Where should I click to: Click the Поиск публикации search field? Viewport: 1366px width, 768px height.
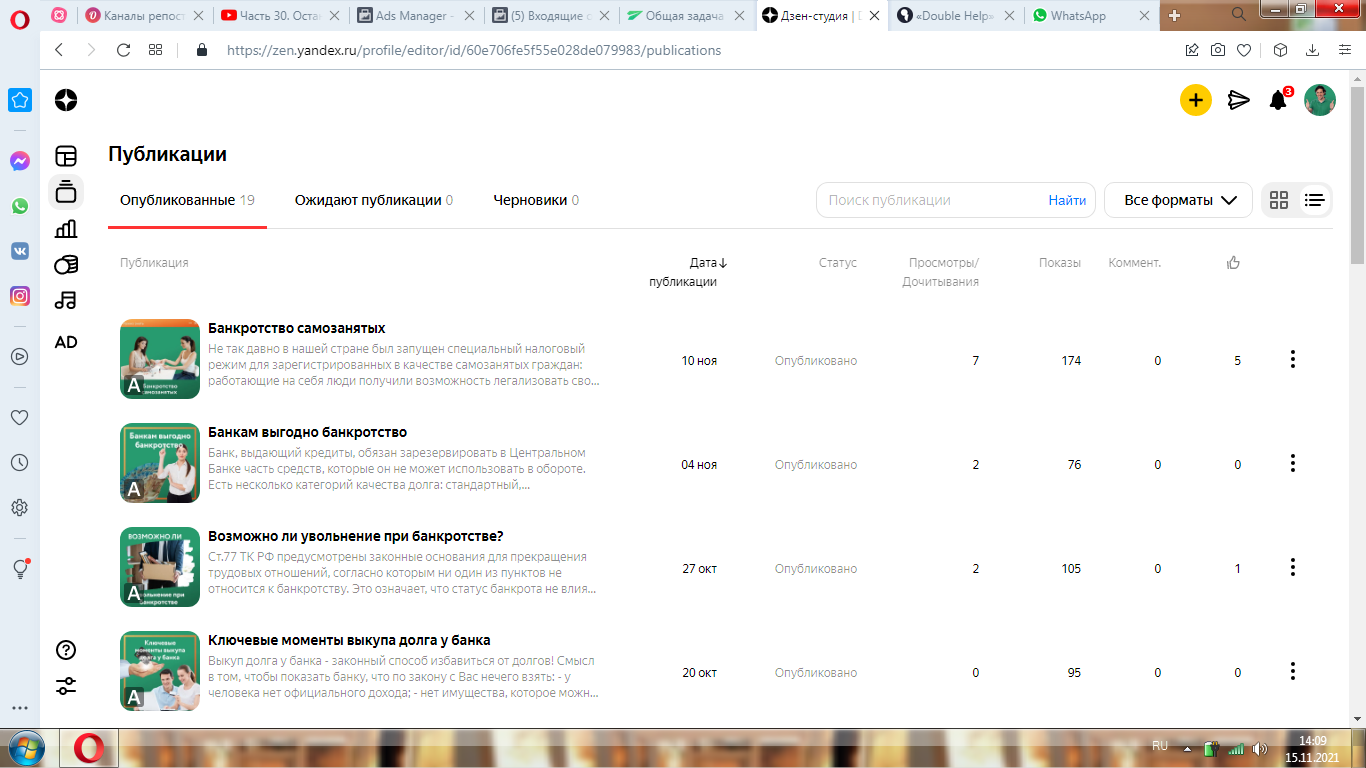(930, 200)
